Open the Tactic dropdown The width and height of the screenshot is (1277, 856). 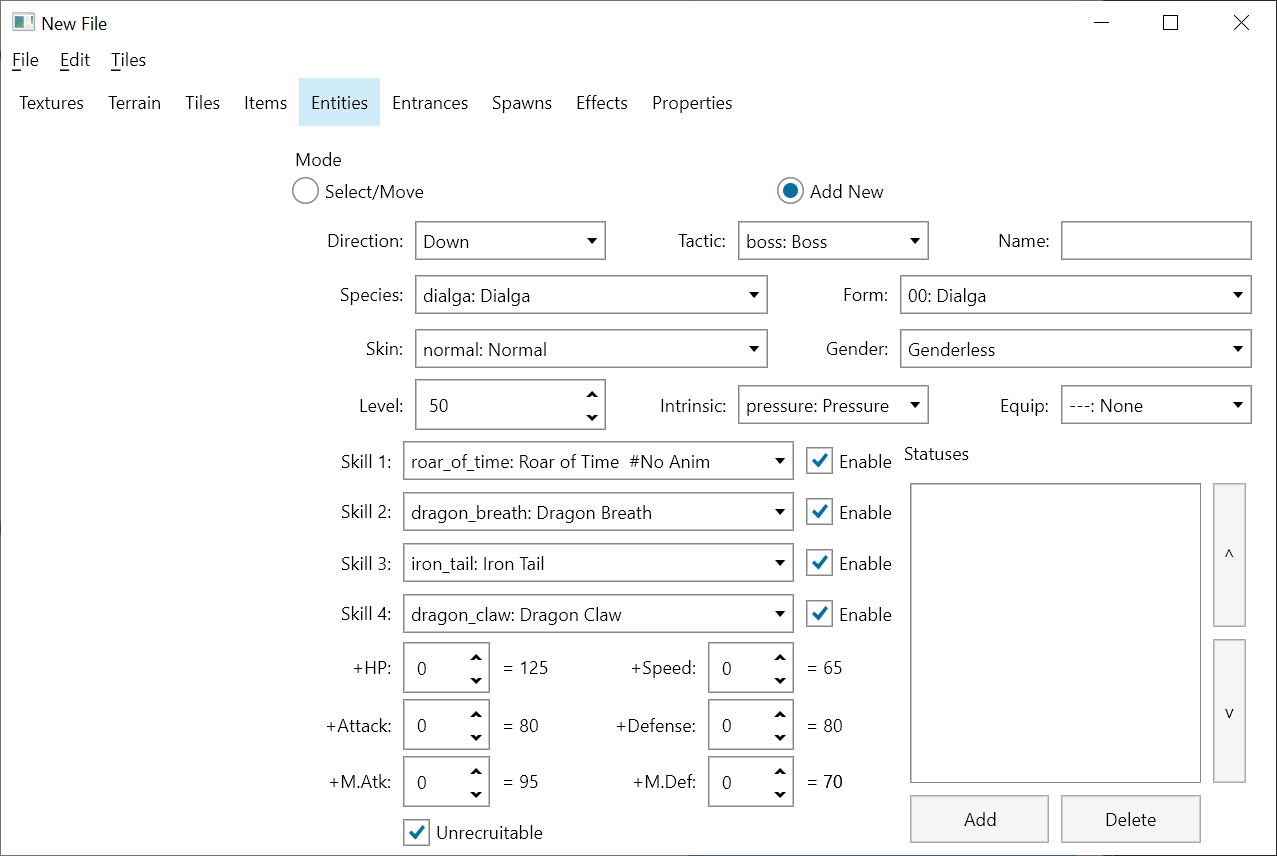coord(833,241)
